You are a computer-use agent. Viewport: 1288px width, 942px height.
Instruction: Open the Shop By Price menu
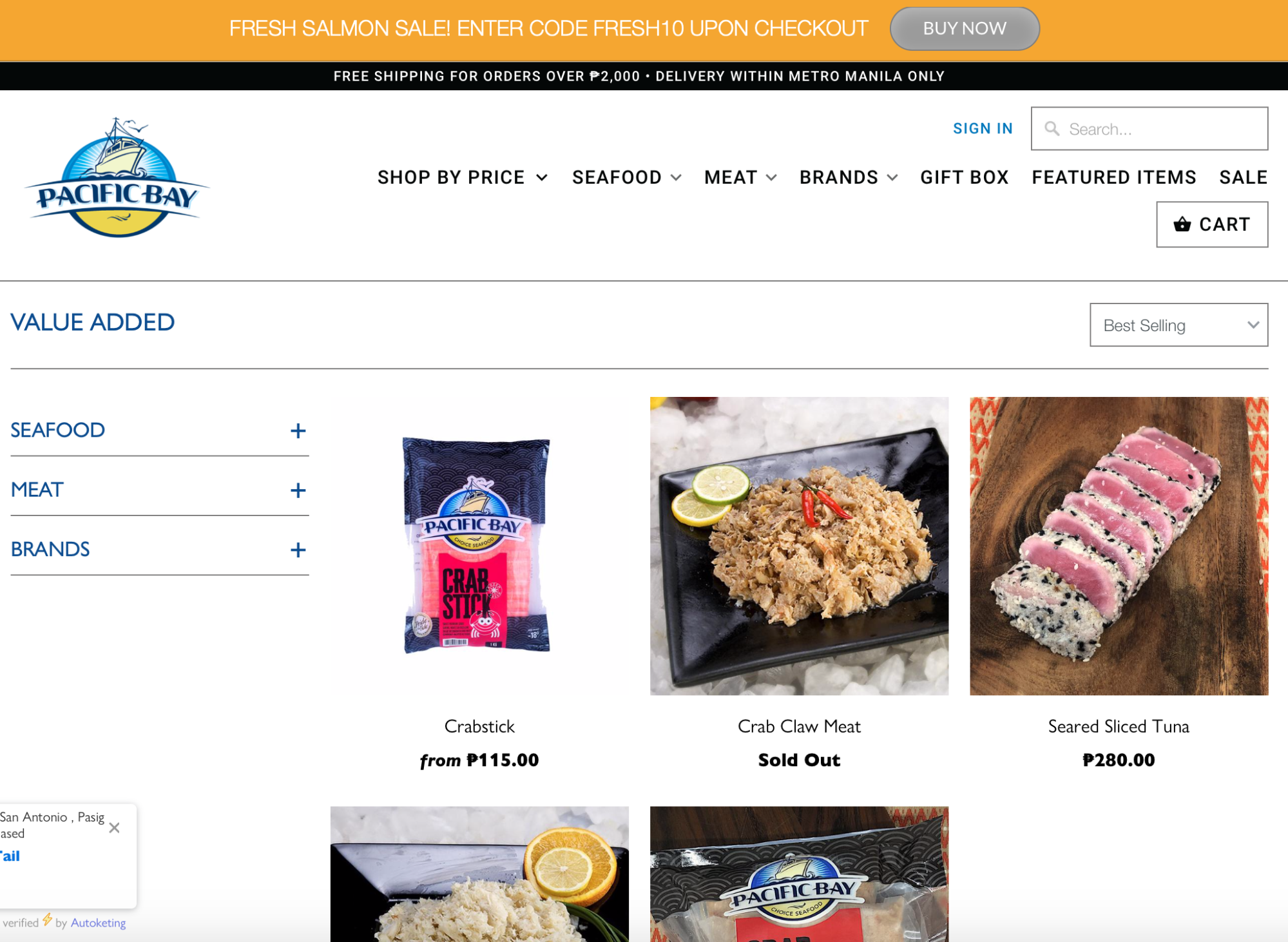click(463, 177)
